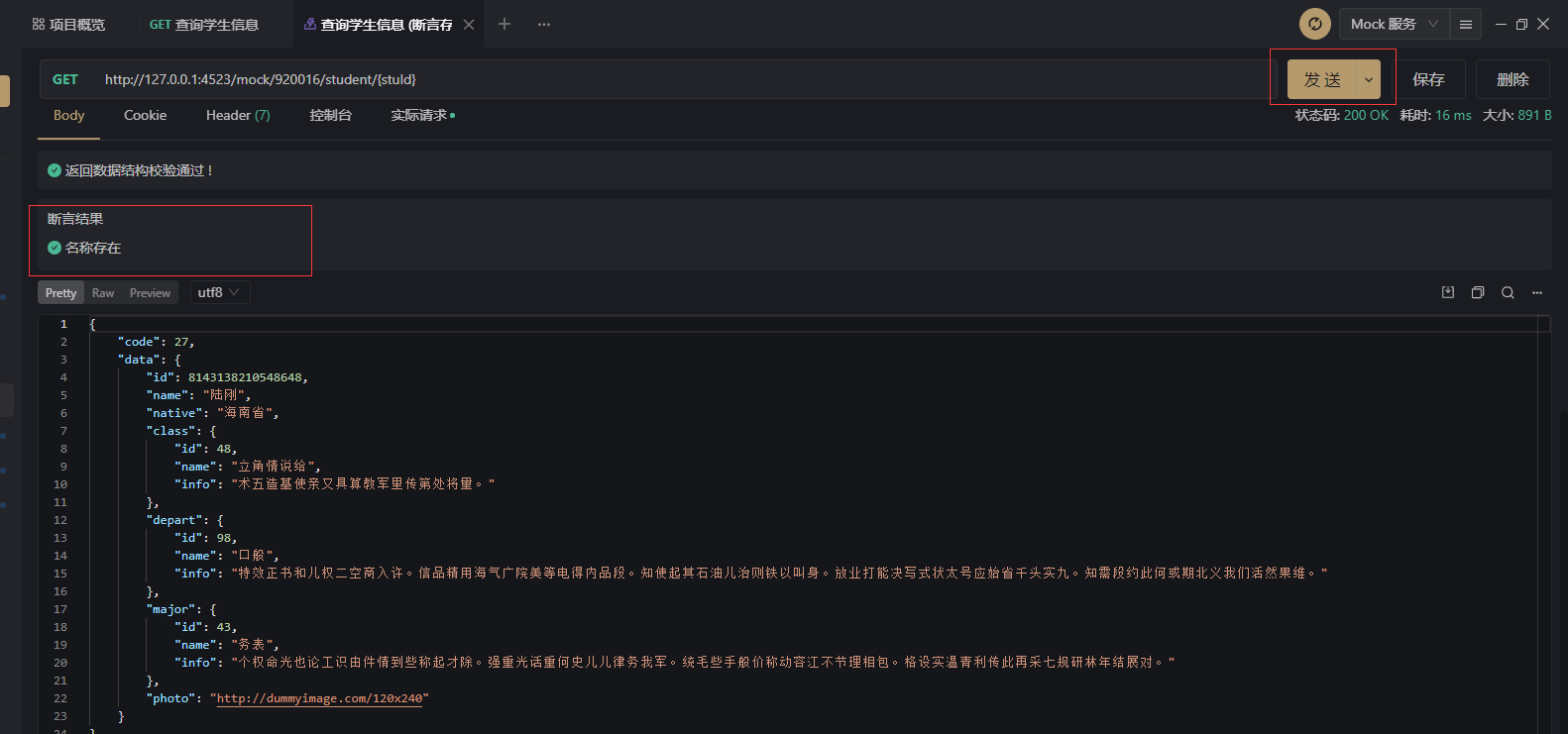Image resolution: width=1568 pixels, height=734 pixels.
Task: Expand the Mock 服务 environment dropdown
Action: [1394, 24]
